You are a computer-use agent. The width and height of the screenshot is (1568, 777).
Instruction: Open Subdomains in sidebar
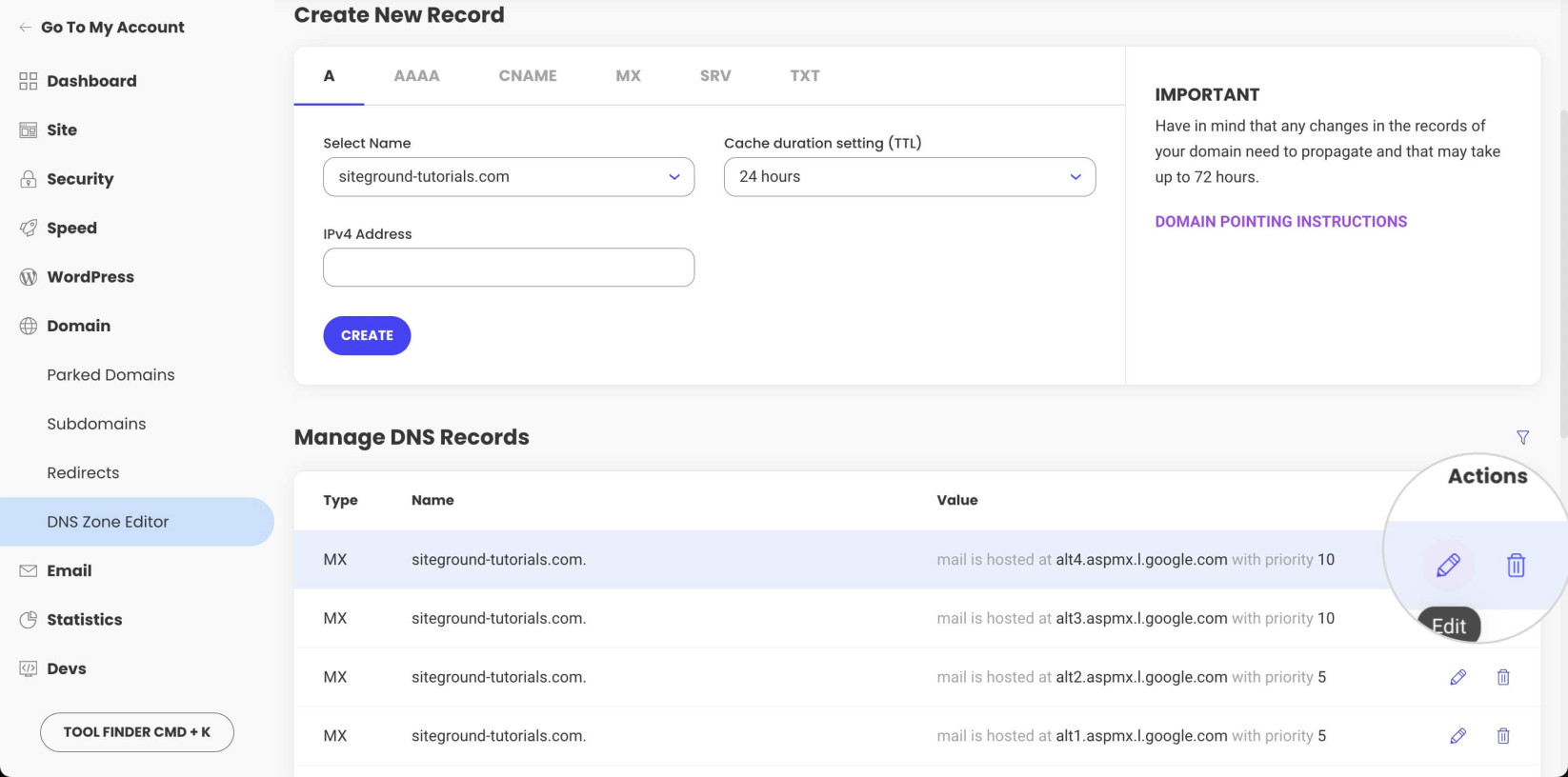(96, 424)
